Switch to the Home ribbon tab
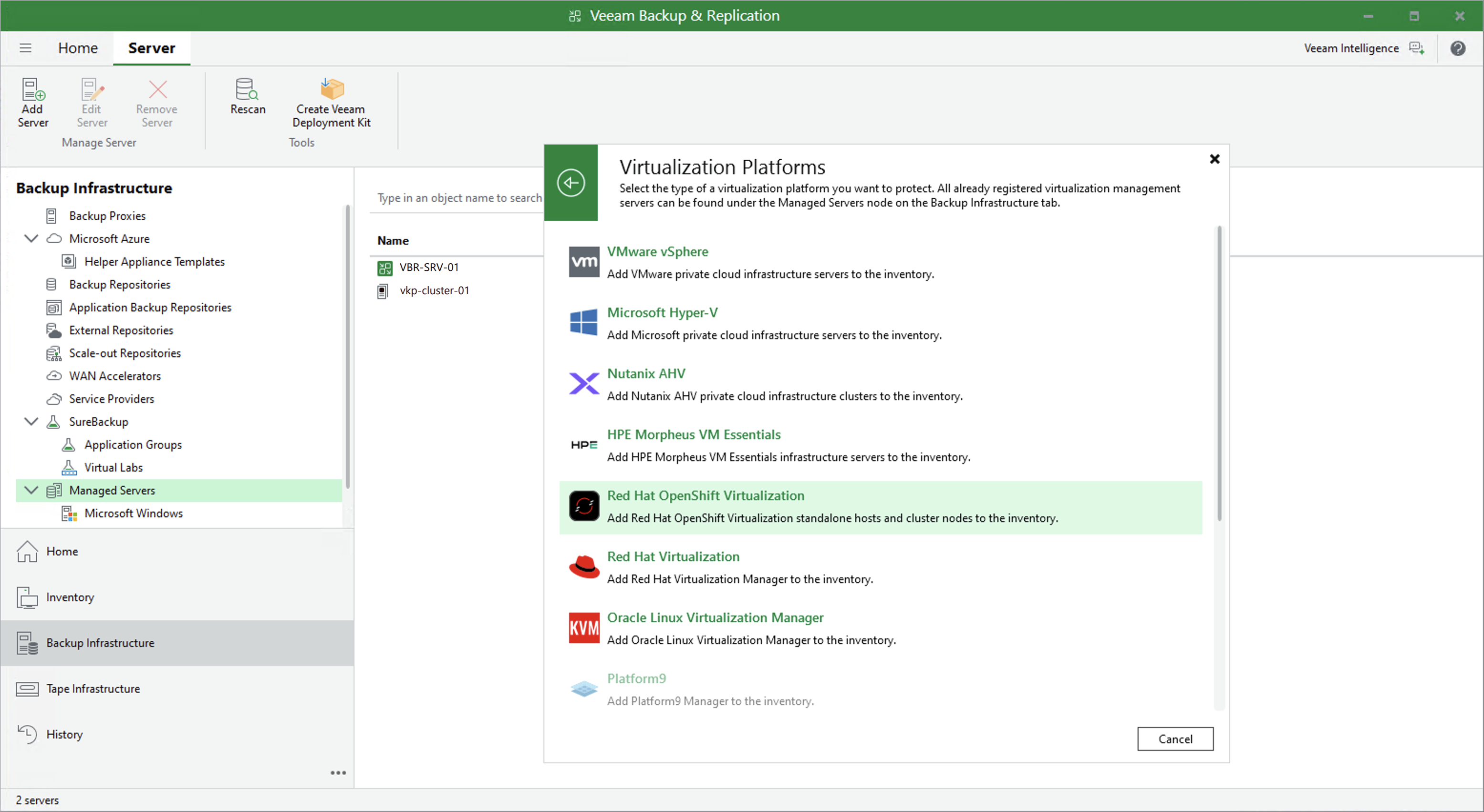 [x=78, y=48]
